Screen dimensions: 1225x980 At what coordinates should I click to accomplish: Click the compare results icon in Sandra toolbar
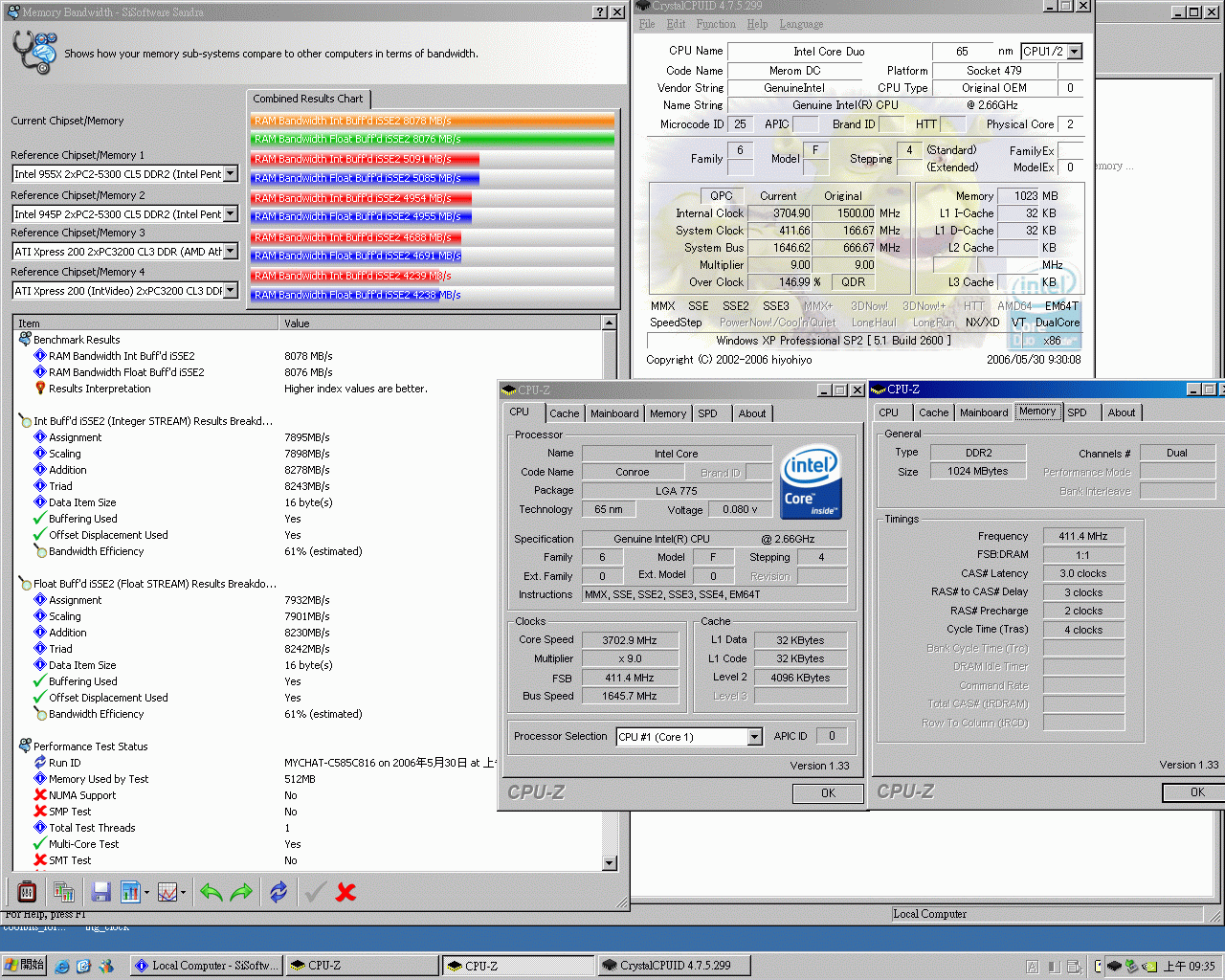(62, 891)
